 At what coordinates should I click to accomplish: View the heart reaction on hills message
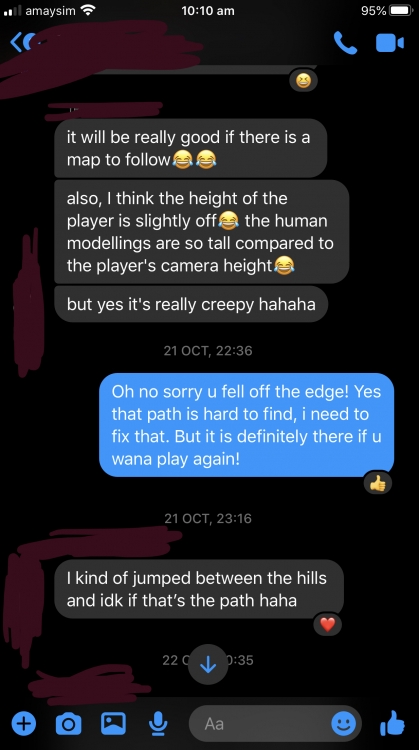point(328,624)
